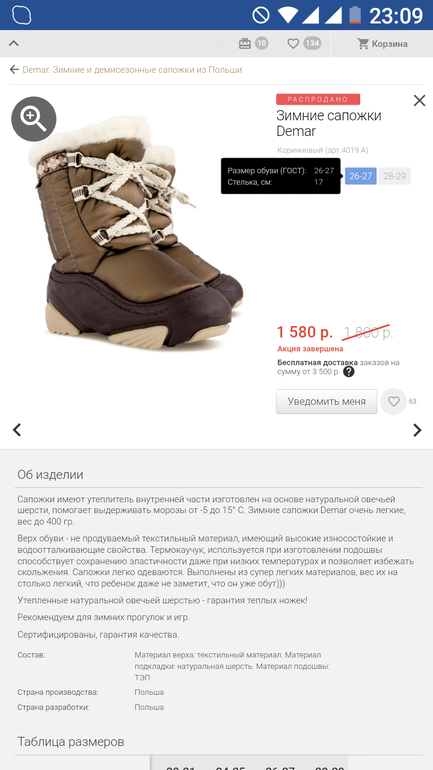This screenshot has width=433, height=770.
Task: Collapse the top bar with up chevron
Action: tap(14, 43)
